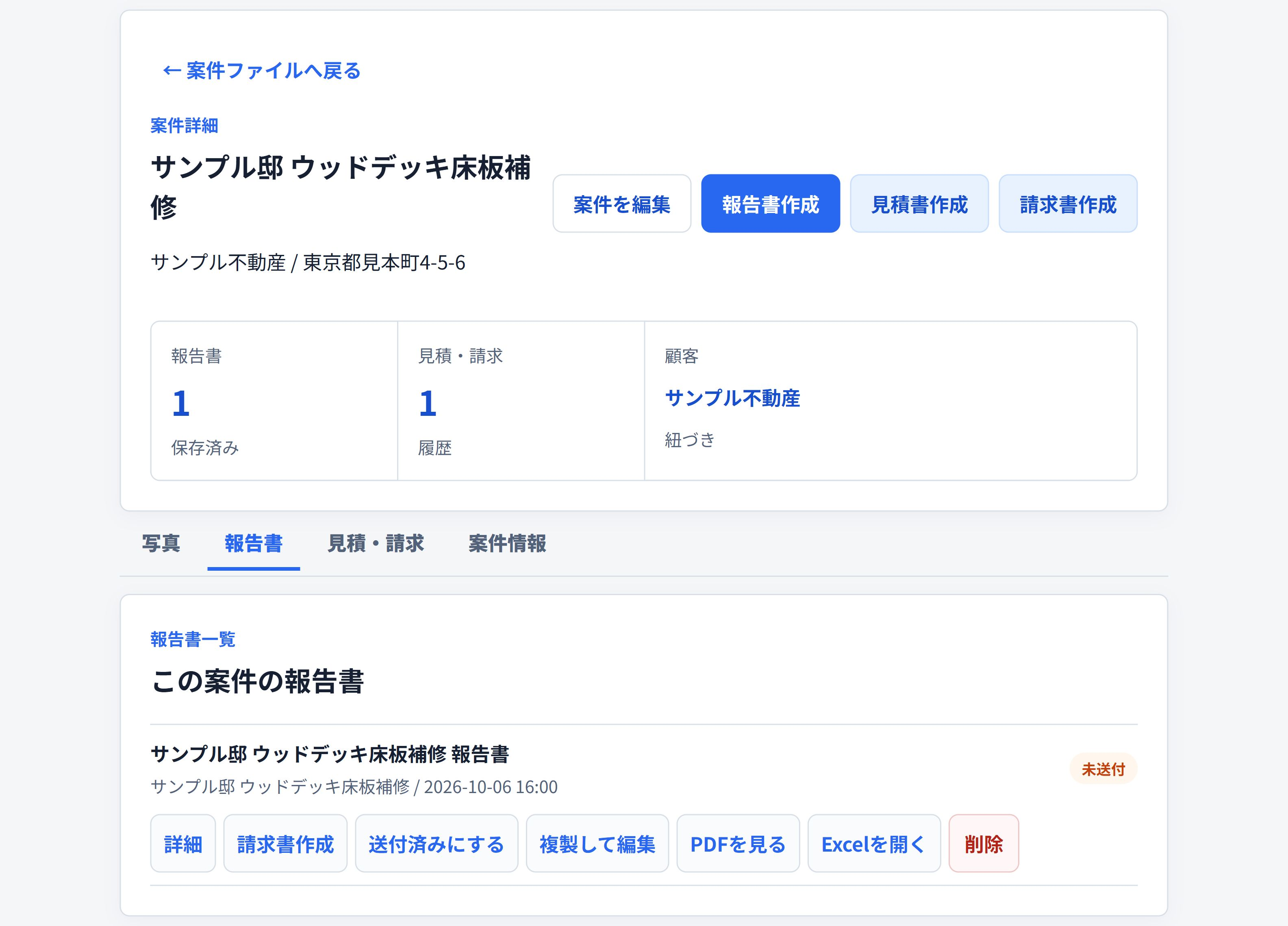Click 複製して編集 button
The image size is (1288, 926).
pos(597,843)
